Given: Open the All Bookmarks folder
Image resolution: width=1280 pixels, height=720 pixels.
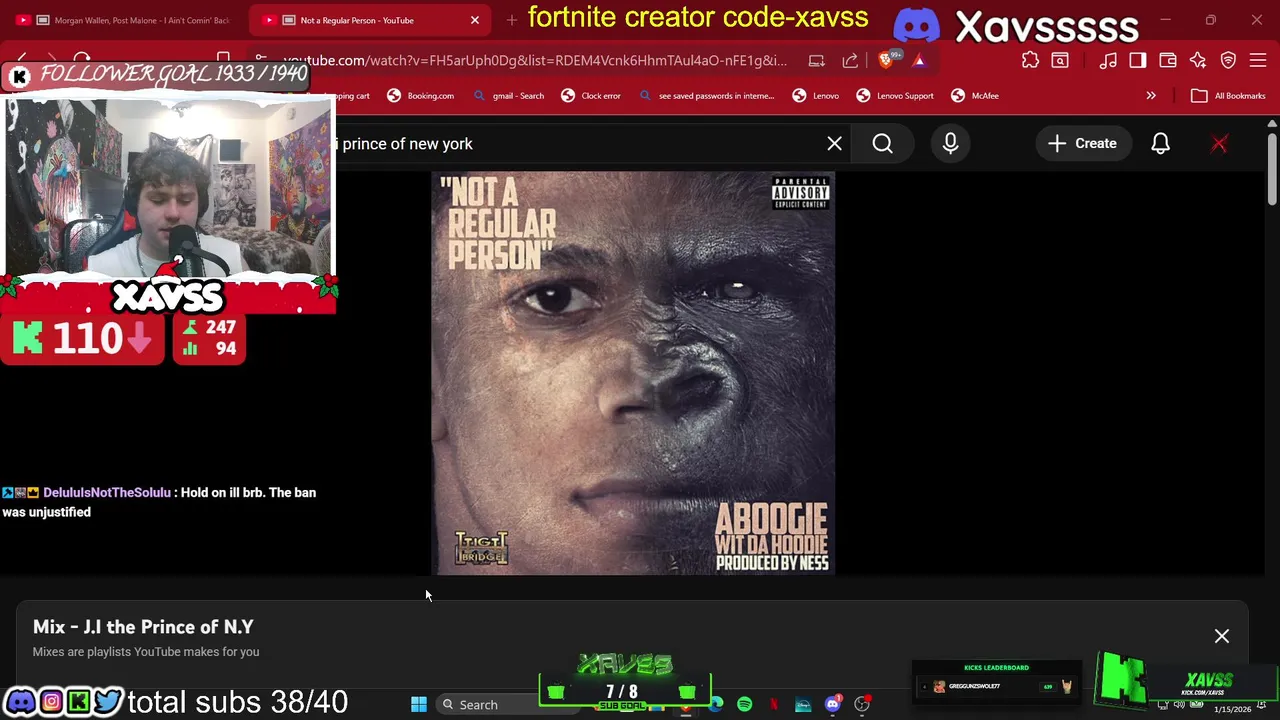Looking at the screenshot, I should pos(1228,96).
